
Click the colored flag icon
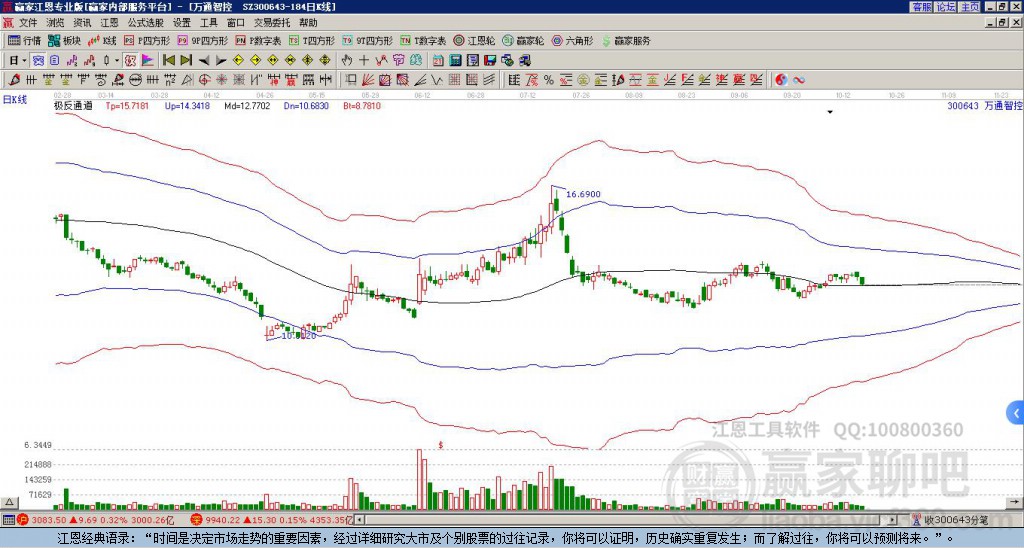pyautogui.click(x=148, y=61)
